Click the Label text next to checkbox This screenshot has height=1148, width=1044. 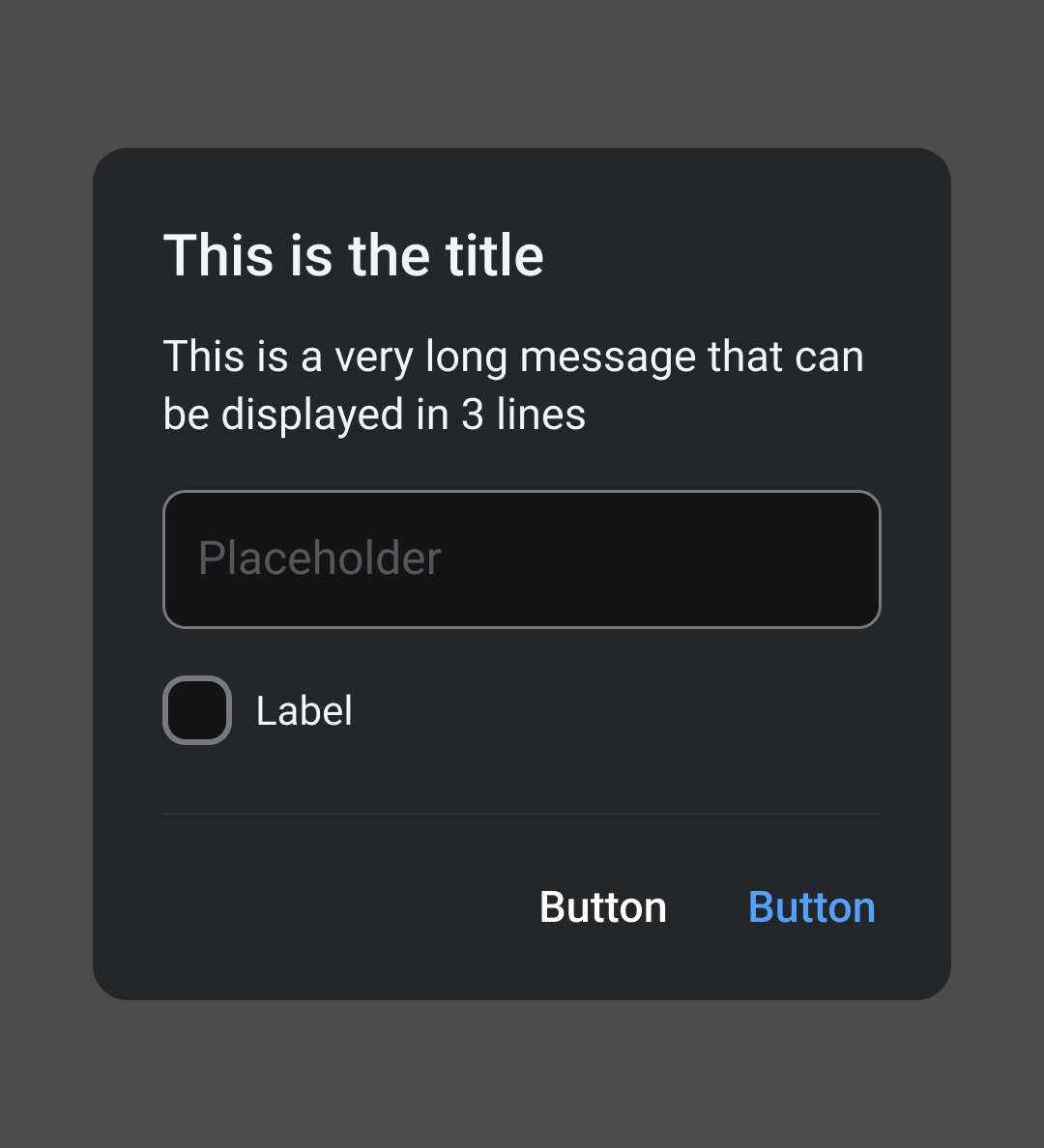pyautogui.click(x=304, y=710)
